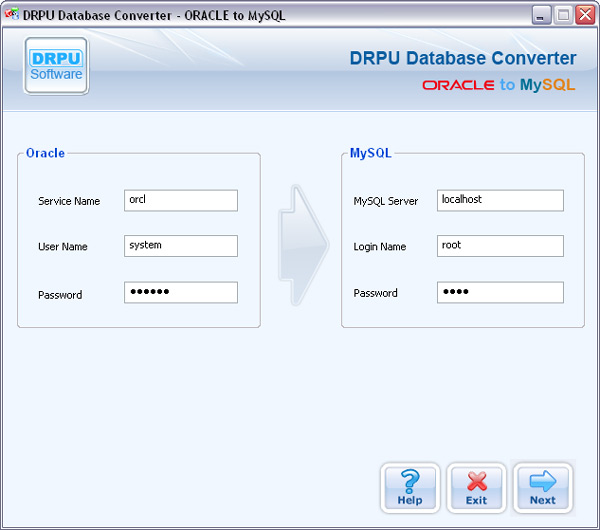
Task: Click the Password label in Oracle group
Action: coord(60,295)
